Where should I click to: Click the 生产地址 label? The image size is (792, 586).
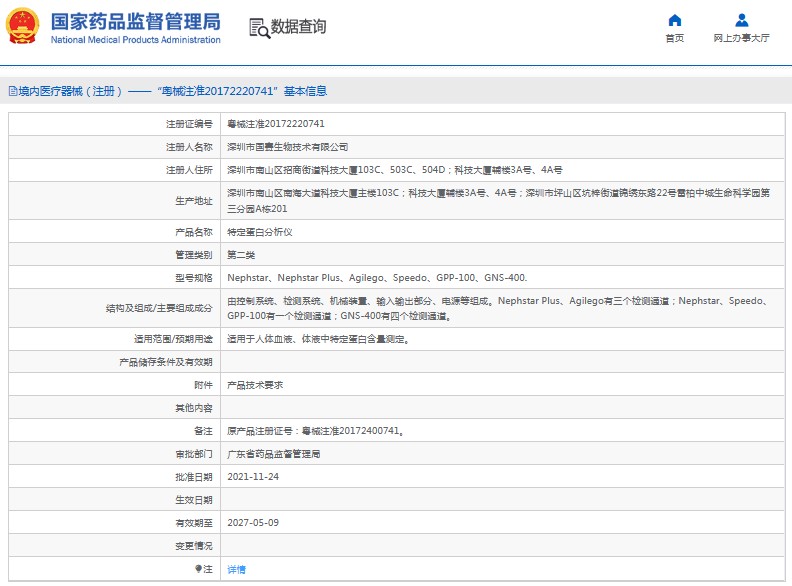tap(194, 201)
